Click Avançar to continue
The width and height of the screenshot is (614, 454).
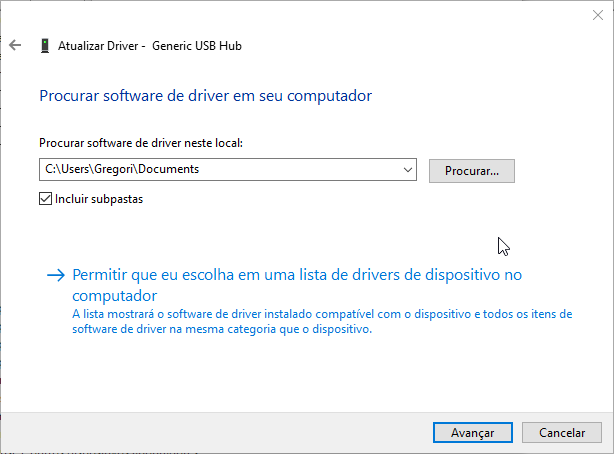coord(473,432)
